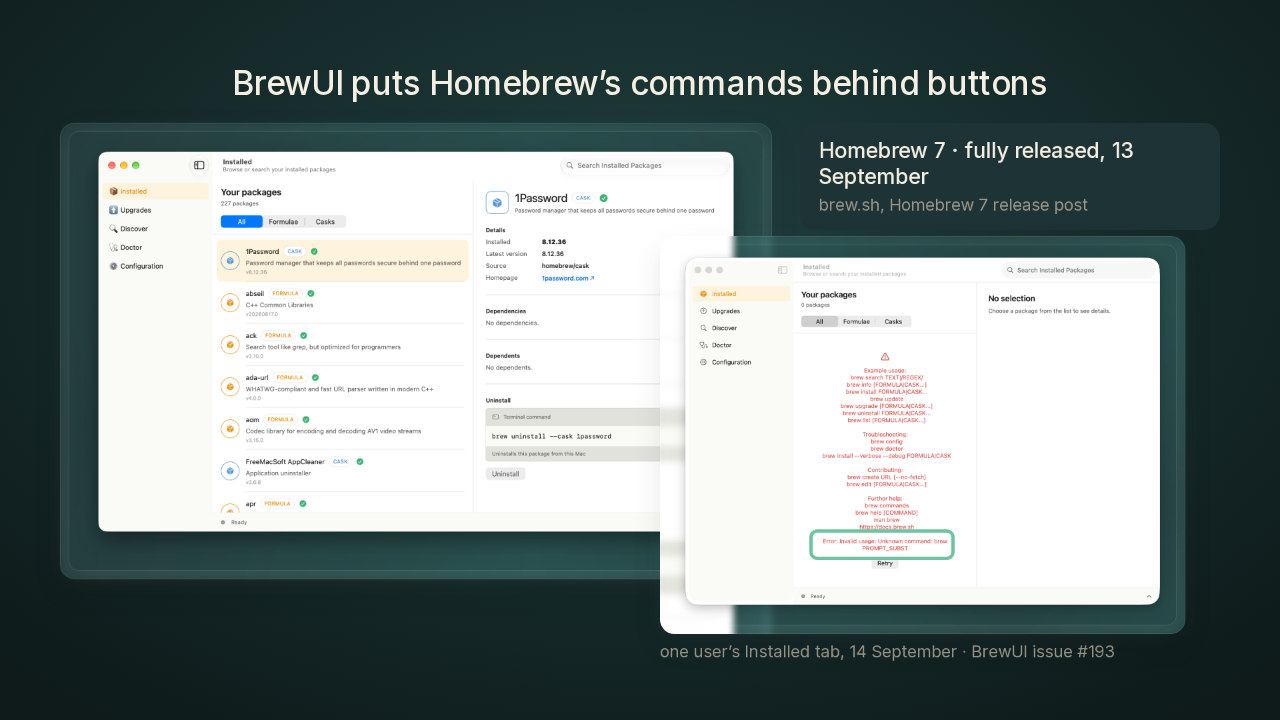Screen dimensions: 1280x720
Task: Switch to Casks segment in right window
Action: (x=893, y=322)
